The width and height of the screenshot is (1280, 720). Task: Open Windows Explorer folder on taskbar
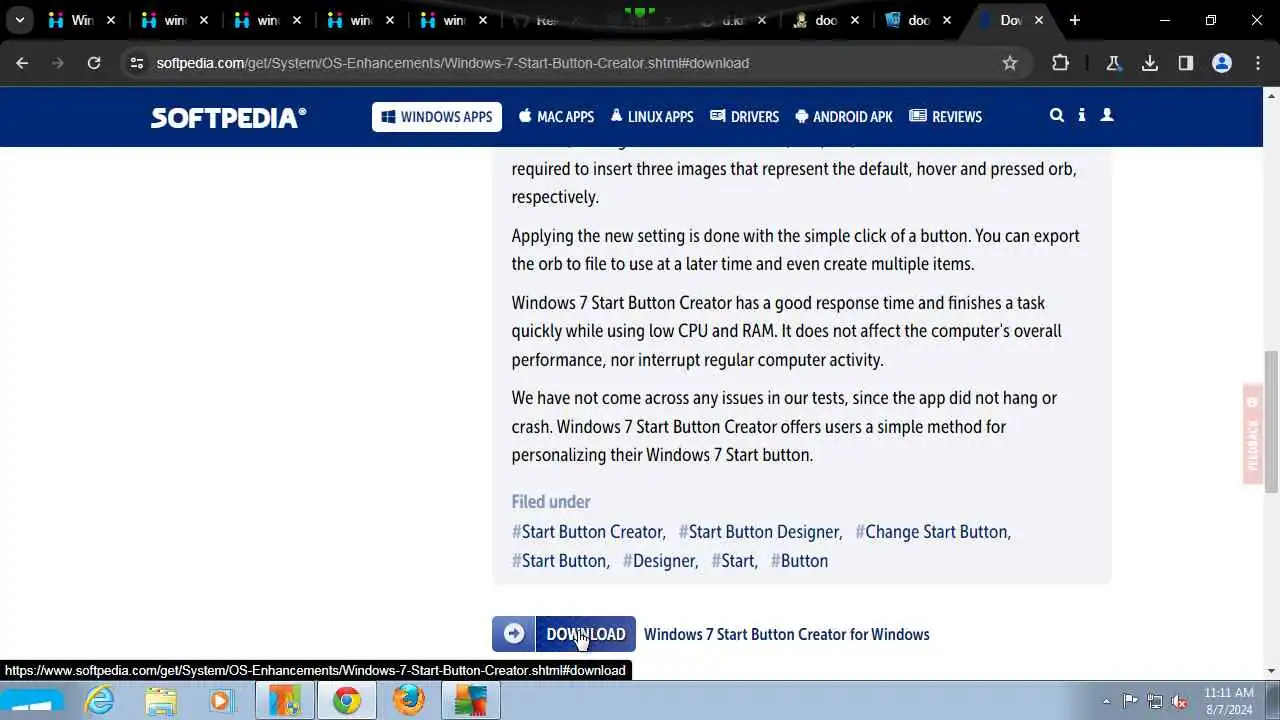pos(161,701)
